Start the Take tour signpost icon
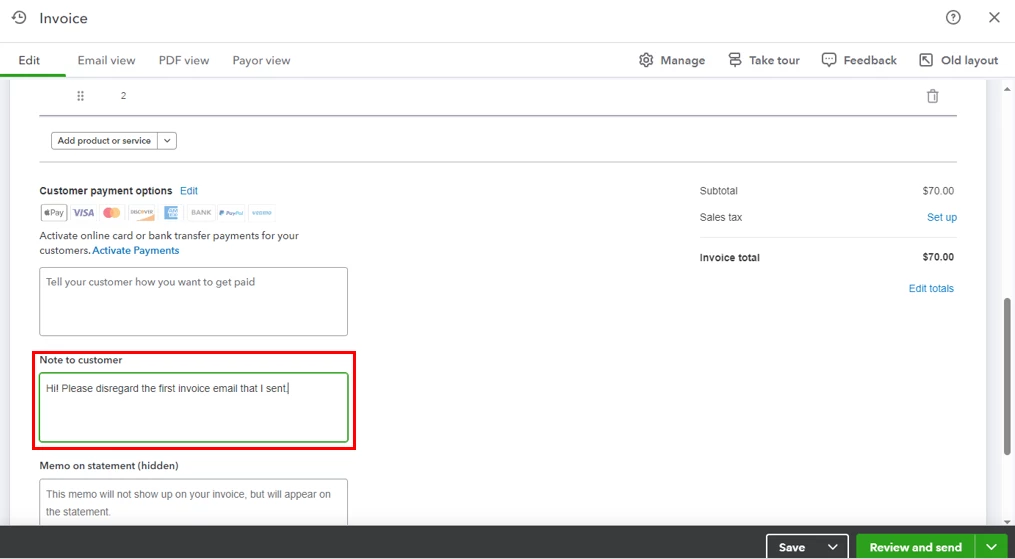Screen dimensions: 1015x559 tap(735, 60)
